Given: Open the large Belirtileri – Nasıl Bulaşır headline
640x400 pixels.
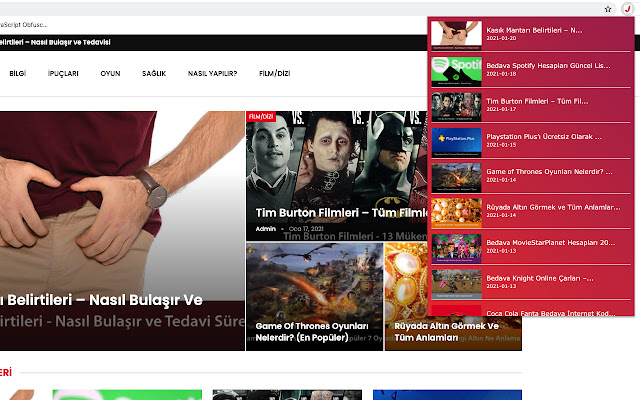Looking at the screenshot, I should click(x=101, y=300).
